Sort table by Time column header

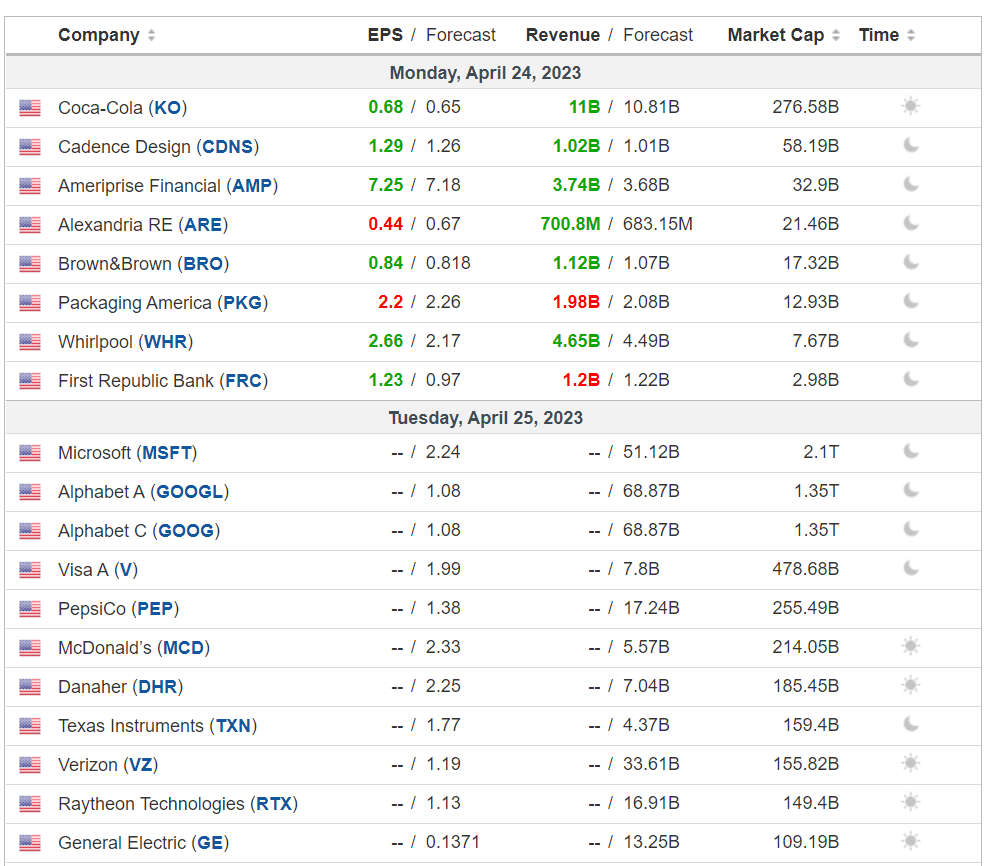(886, 35)
